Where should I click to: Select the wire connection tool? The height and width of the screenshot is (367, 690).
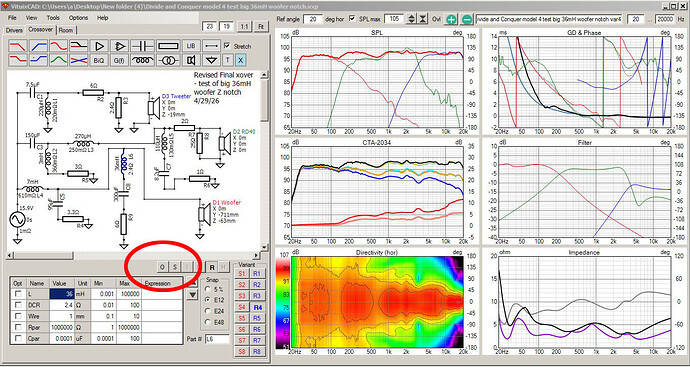(212, 46)
